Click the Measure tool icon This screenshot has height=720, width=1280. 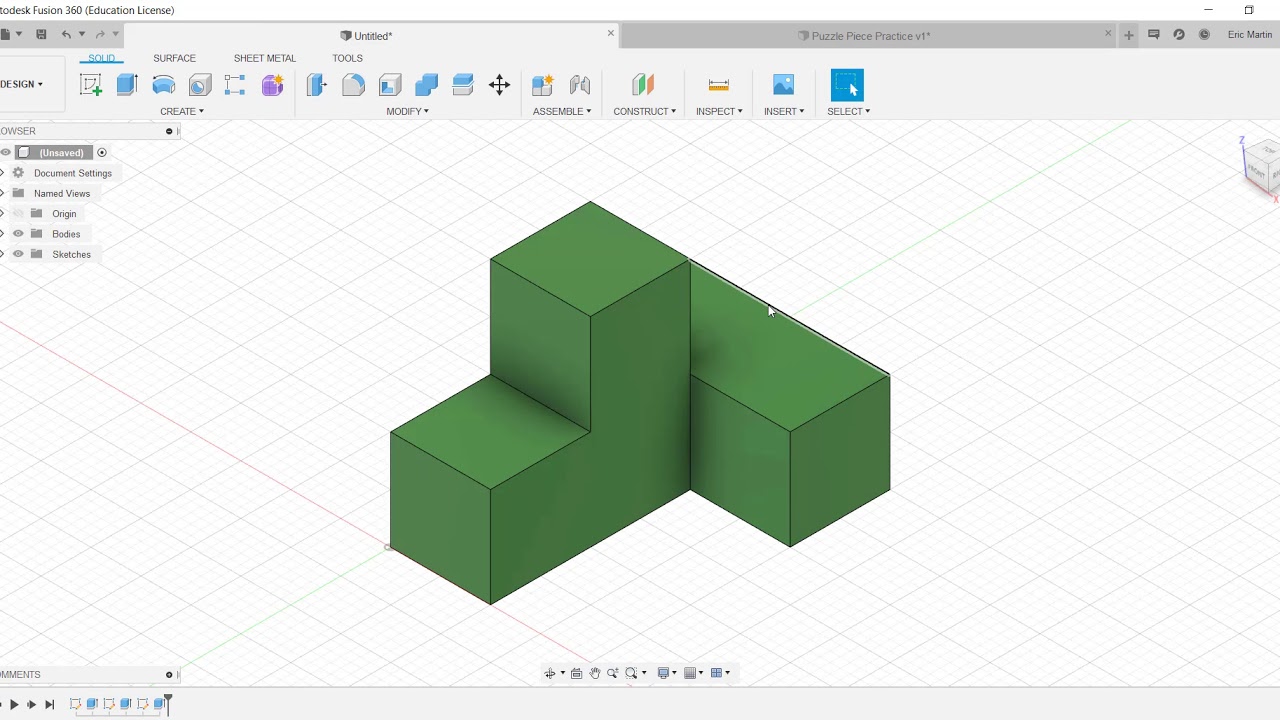[718, 85]
